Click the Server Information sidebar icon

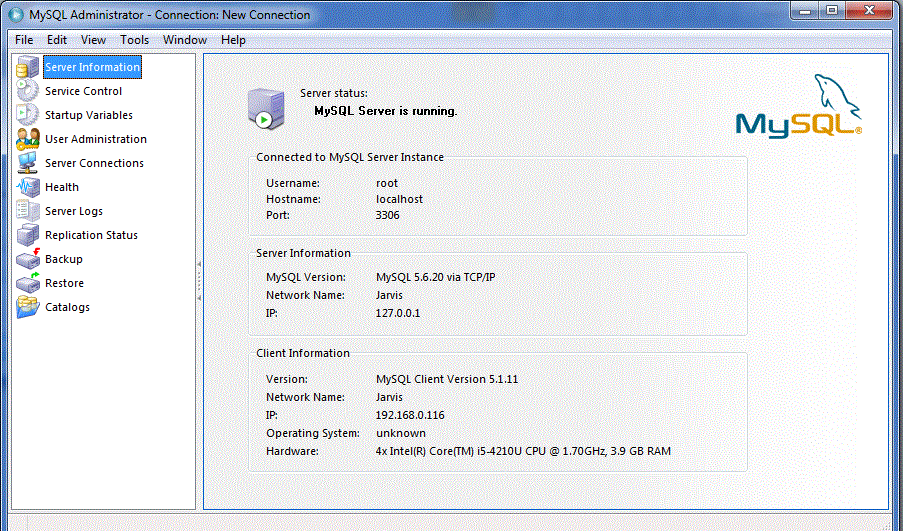coord(27,67)
